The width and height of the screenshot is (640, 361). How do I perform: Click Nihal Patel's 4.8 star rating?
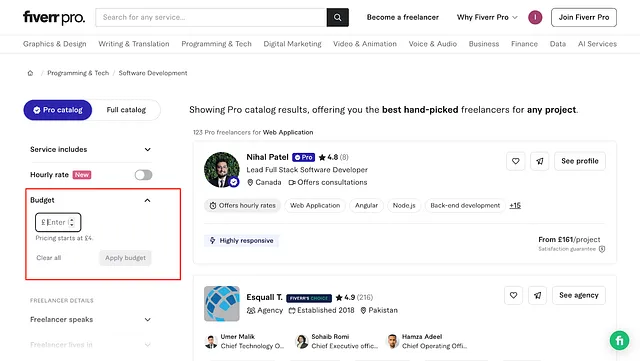pos(333,157)
